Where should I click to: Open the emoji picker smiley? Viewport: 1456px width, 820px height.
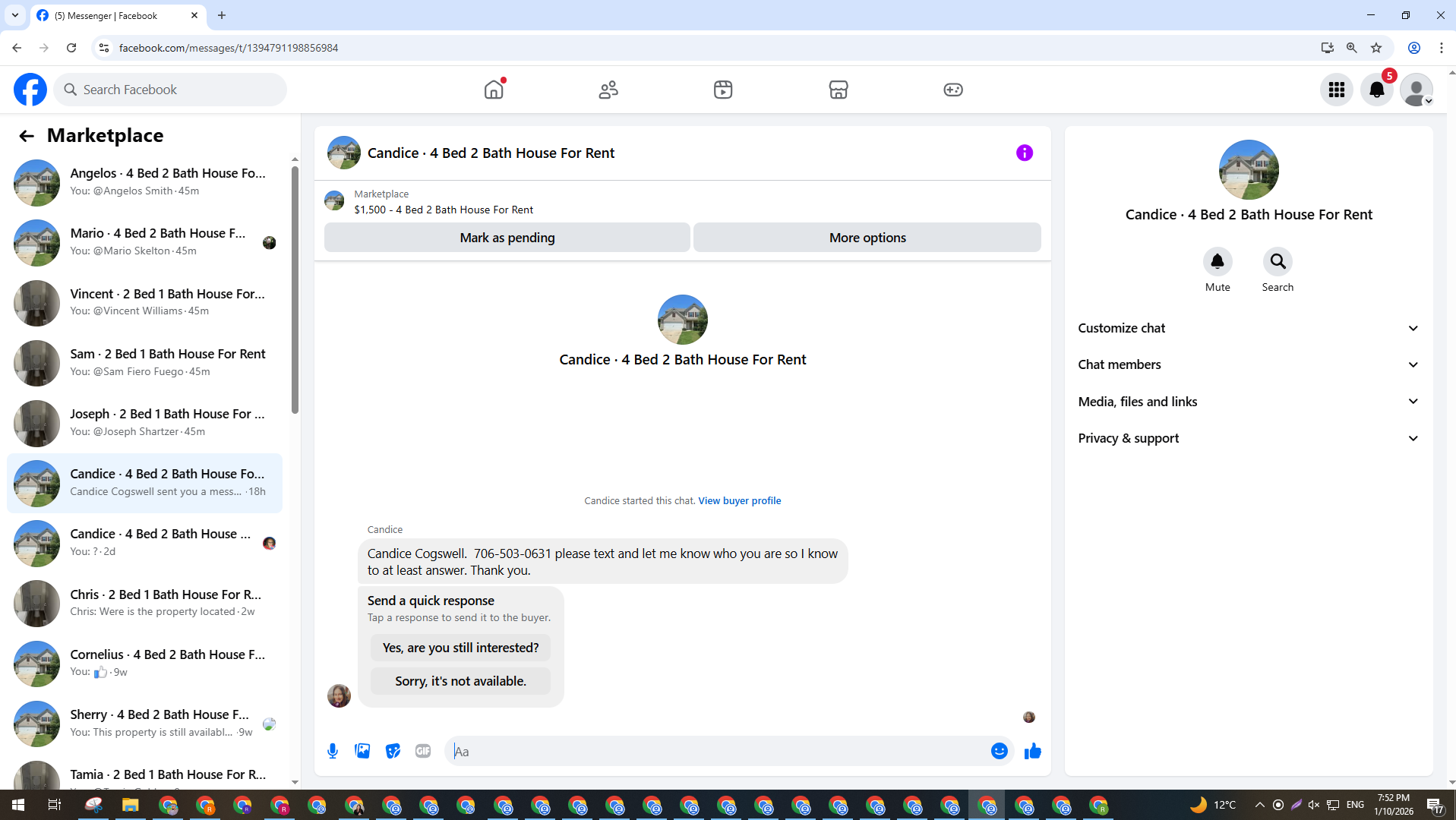coord(1000,752)
